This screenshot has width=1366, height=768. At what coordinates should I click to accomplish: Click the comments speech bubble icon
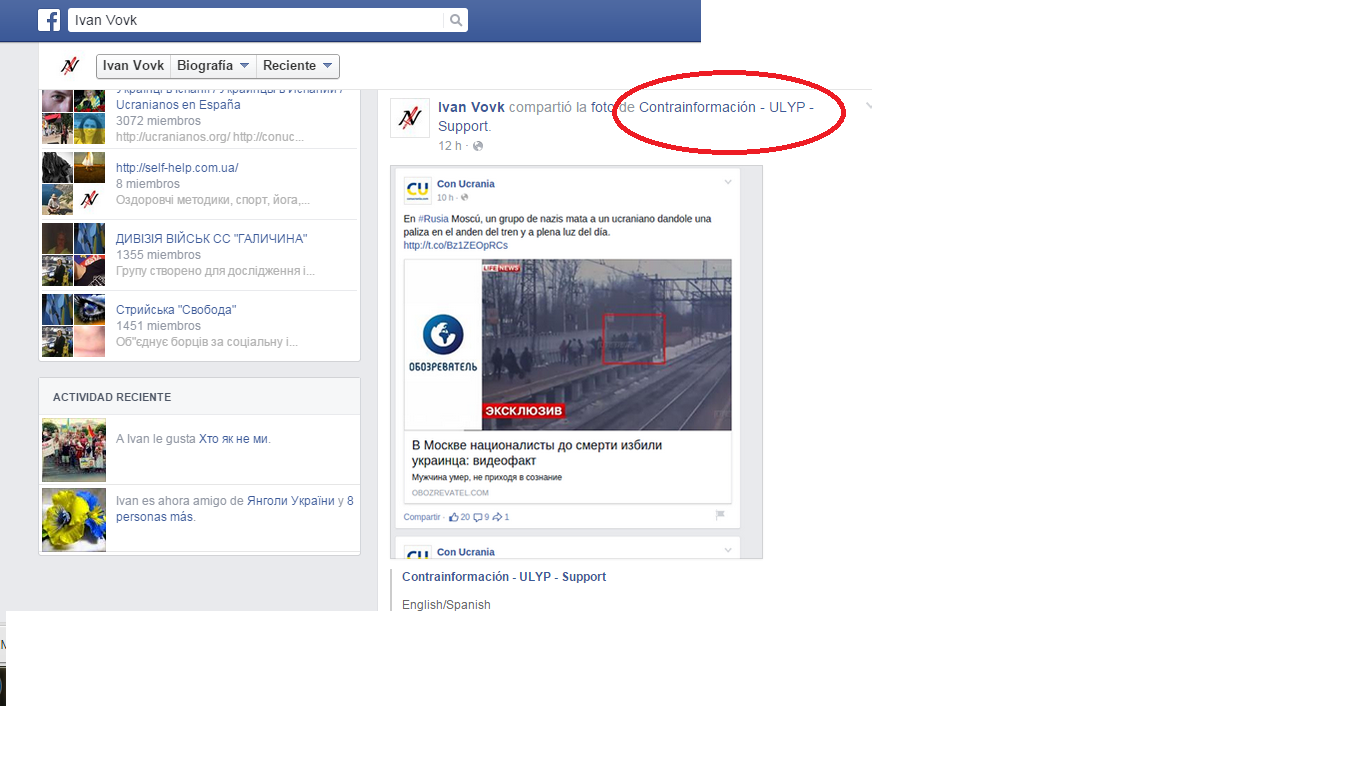(477, 517)
